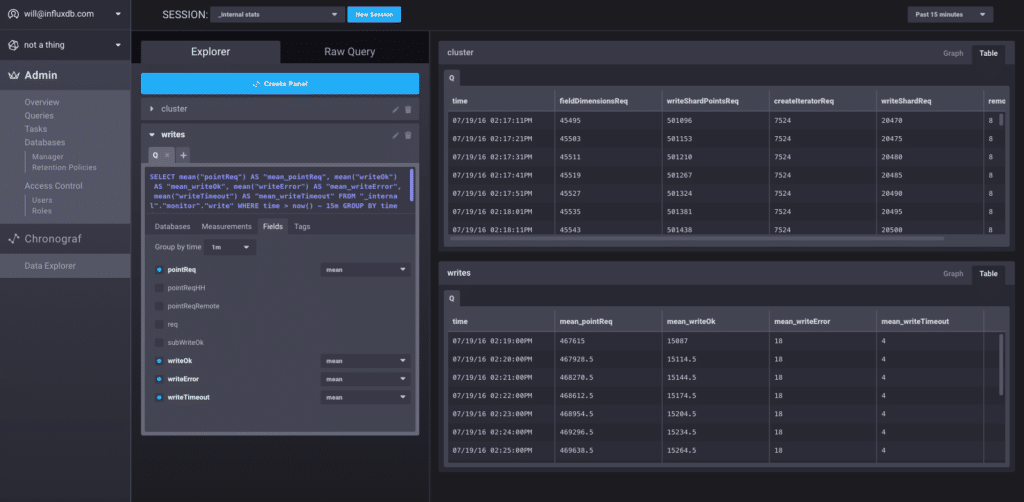Click the trash icon for writes panel
The height and width of the screenshot is (502, 1024).
pyautogui.click(x=408, y=135)
